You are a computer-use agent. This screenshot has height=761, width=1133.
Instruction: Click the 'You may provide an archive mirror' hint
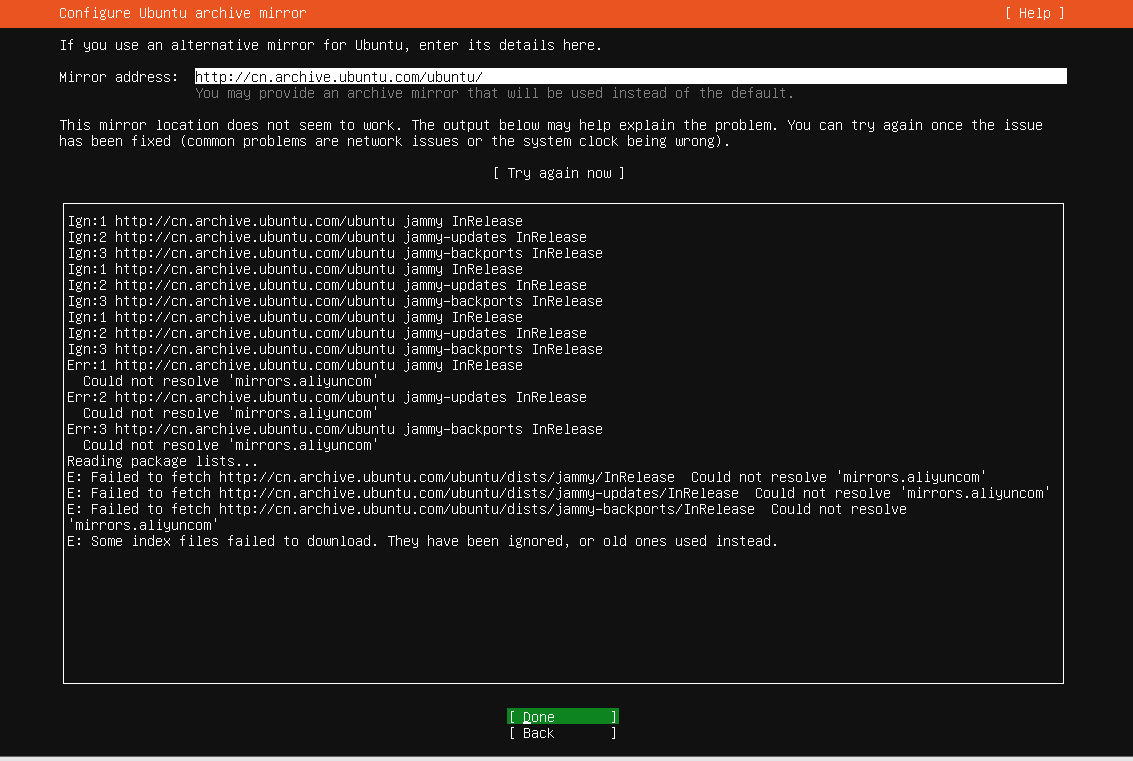pos(494,93)
